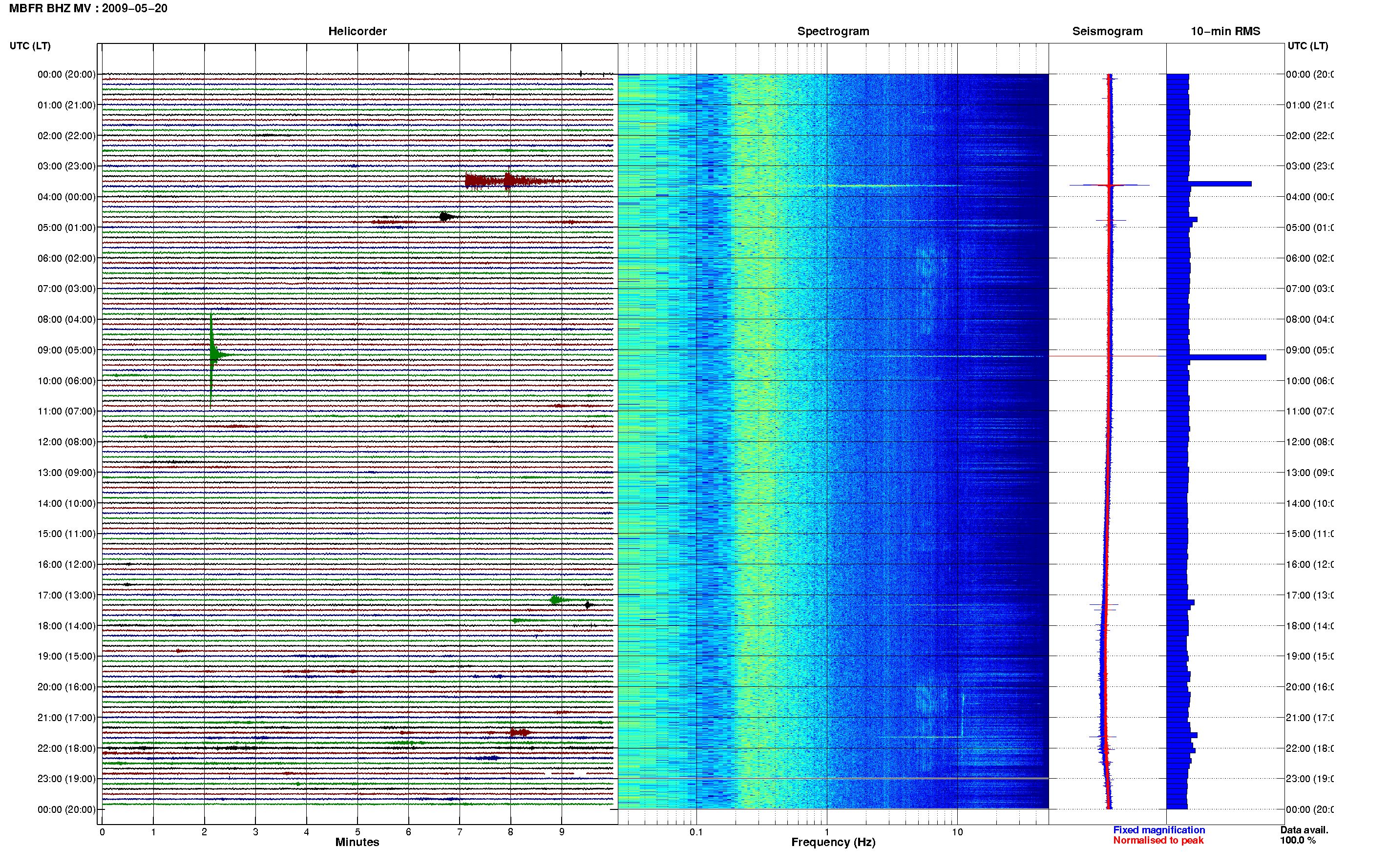The width and height of the screenshot is (1389, 868).
Task: Click the right-side '23:00 (19:' time label
Action: (x=1310, y=779)
